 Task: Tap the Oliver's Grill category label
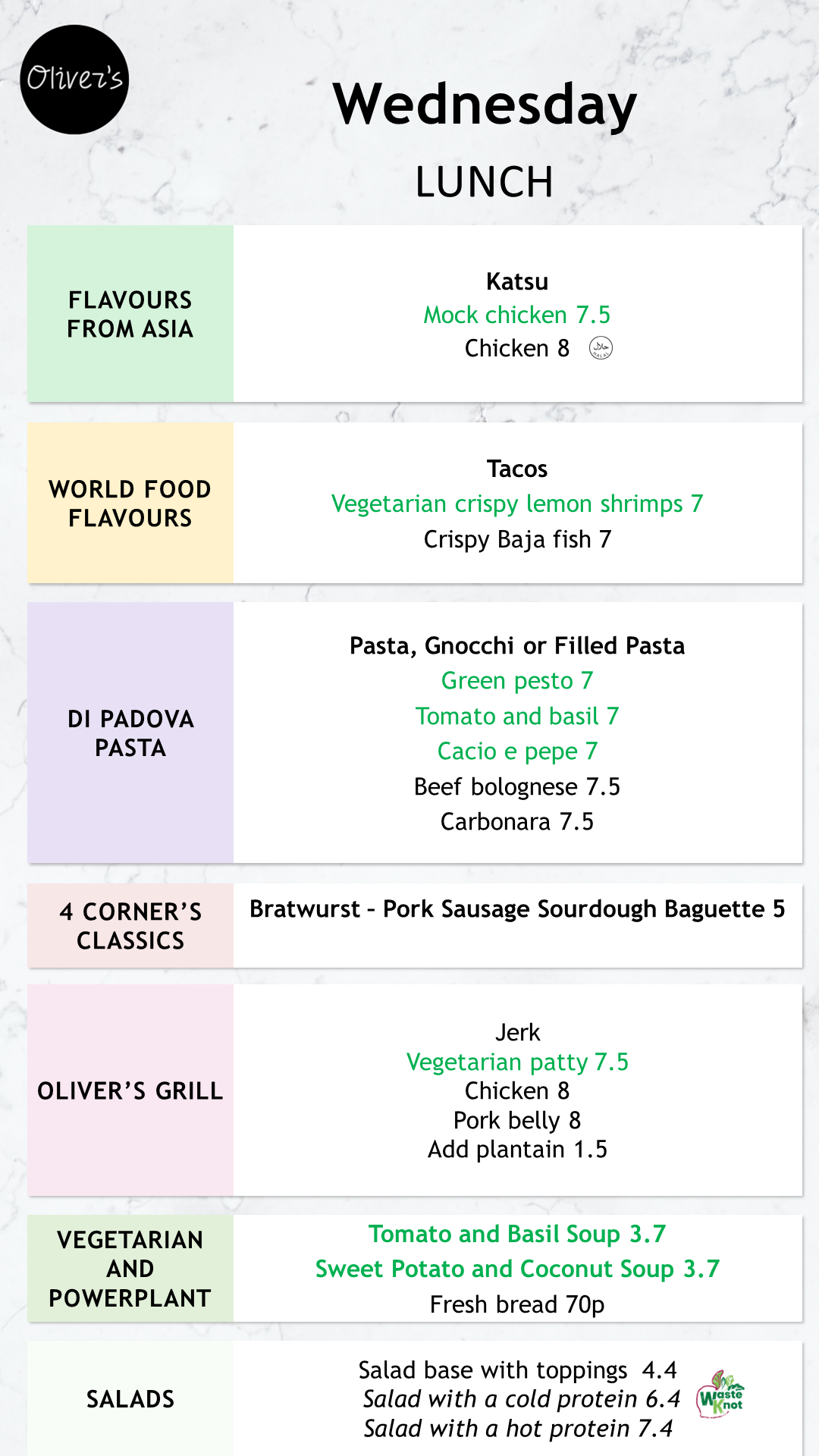[130, 1090]
